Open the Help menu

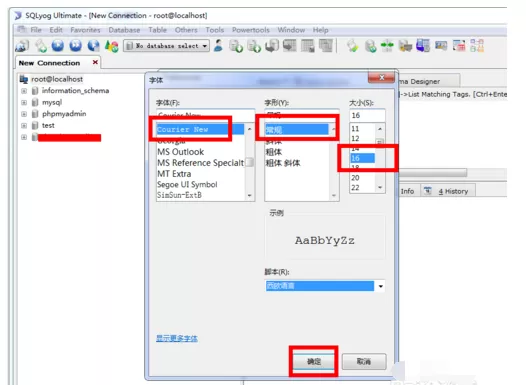[320, 30]
